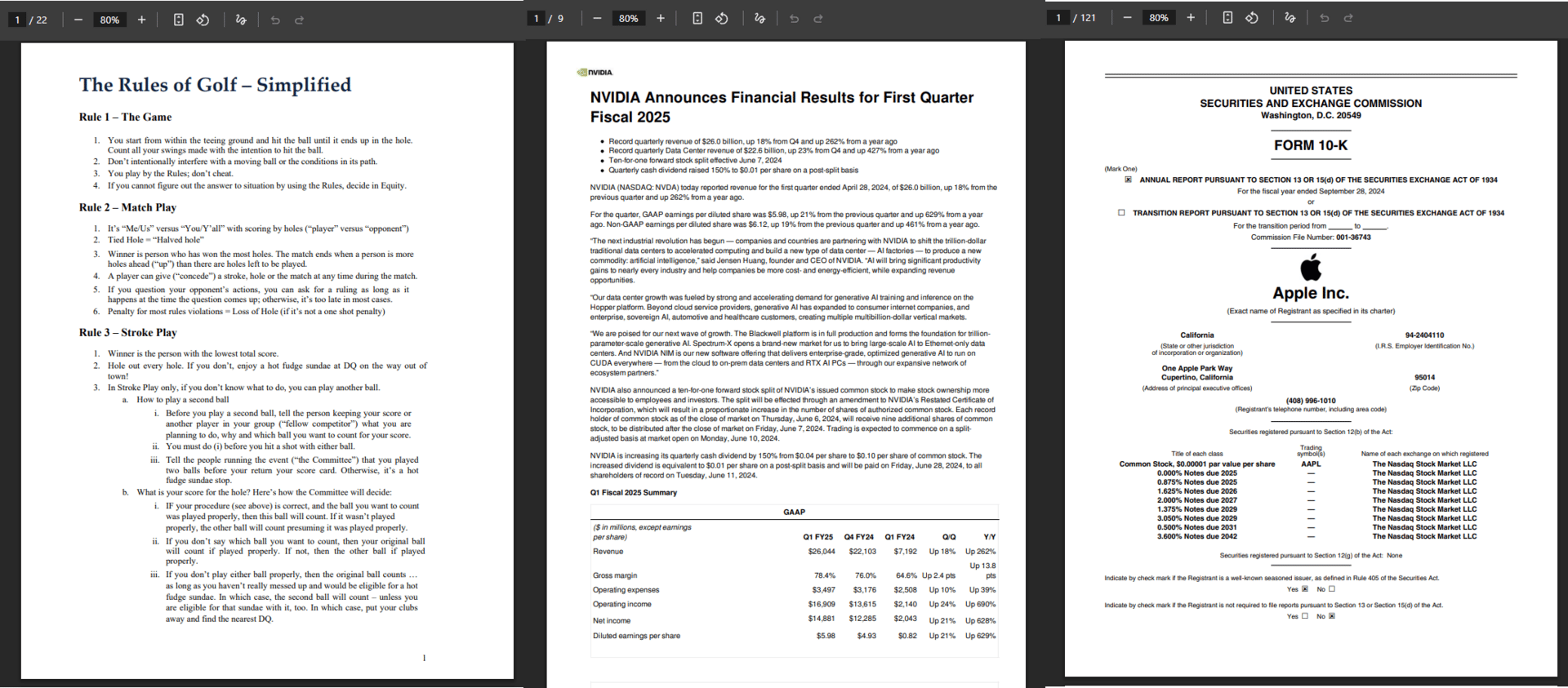Click the 'Diluted earnings per share' row label

[636, 636]
